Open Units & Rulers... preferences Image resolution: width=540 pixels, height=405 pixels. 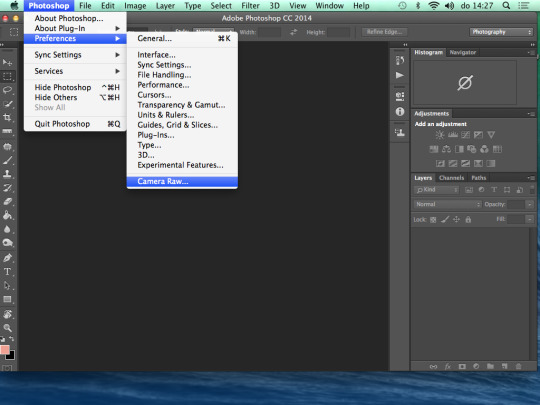182,115
